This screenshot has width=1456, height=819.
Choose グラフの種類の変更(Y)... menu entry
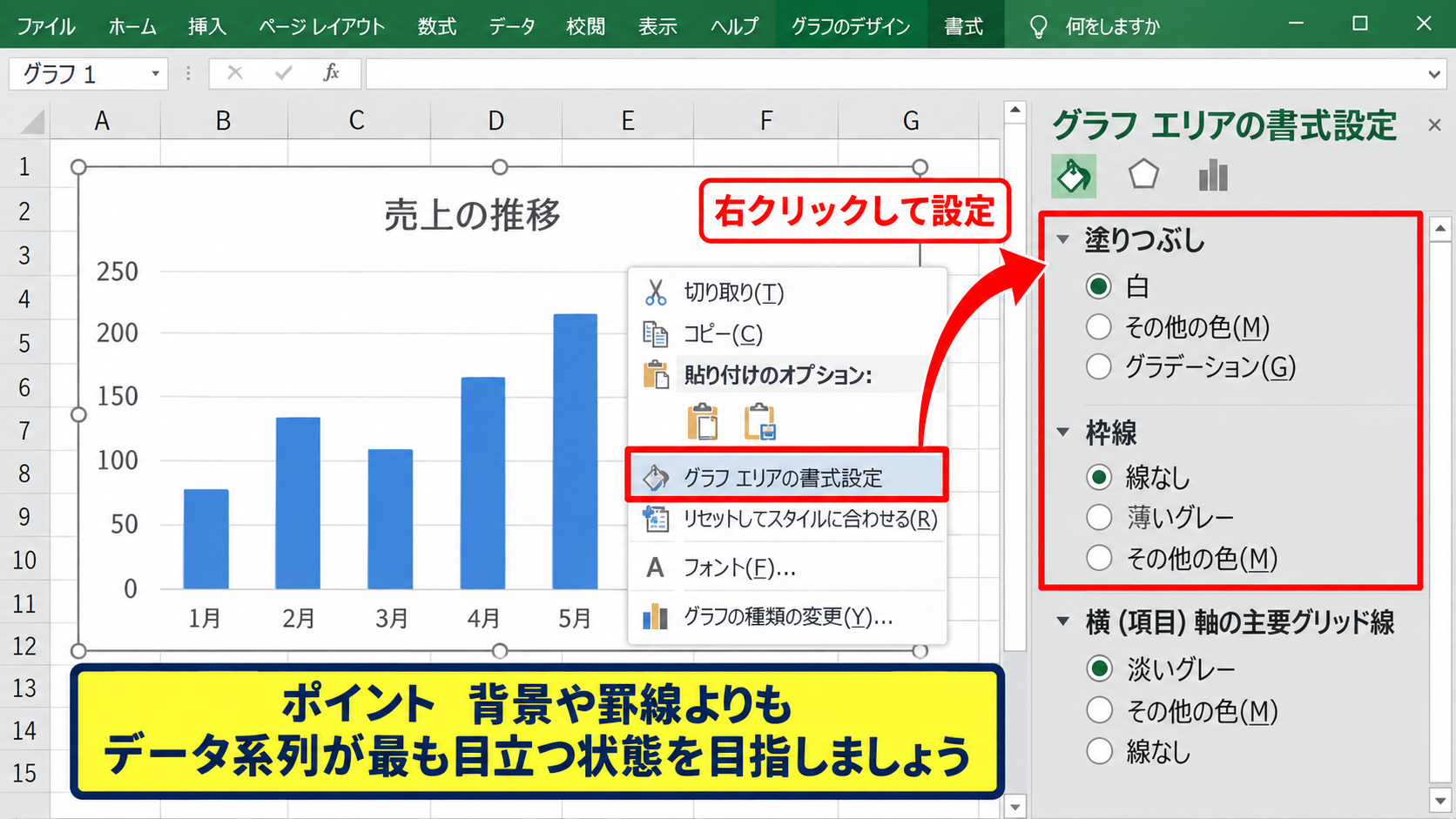[786, 617]
